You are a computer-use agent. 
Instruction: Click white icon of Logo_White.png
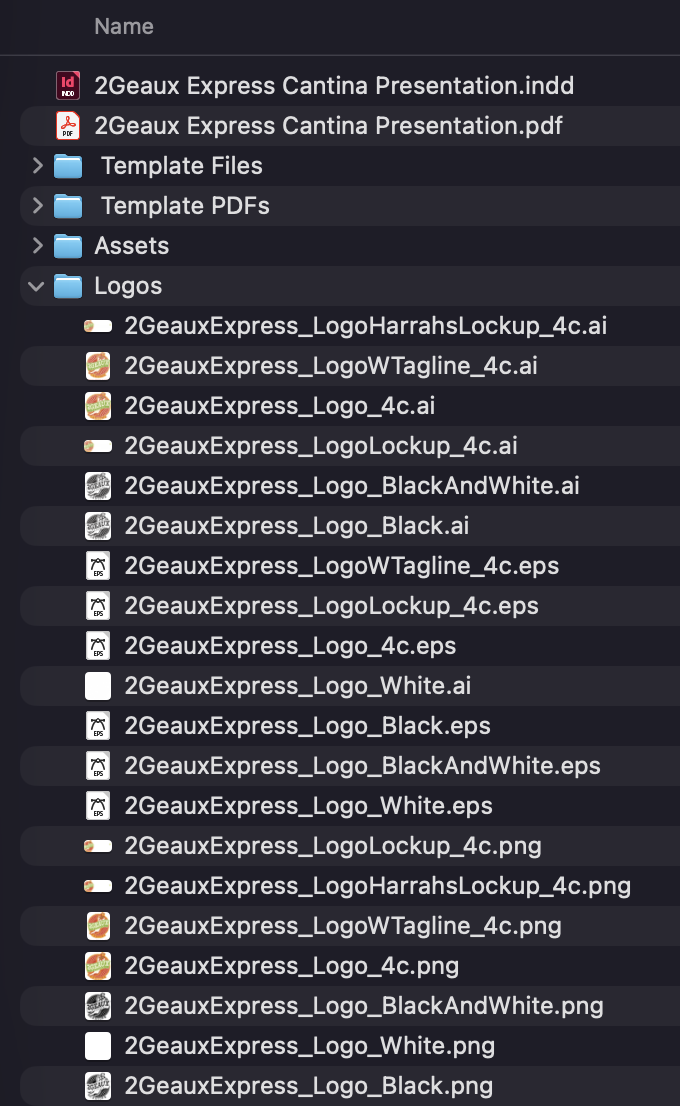point(98,1046)
